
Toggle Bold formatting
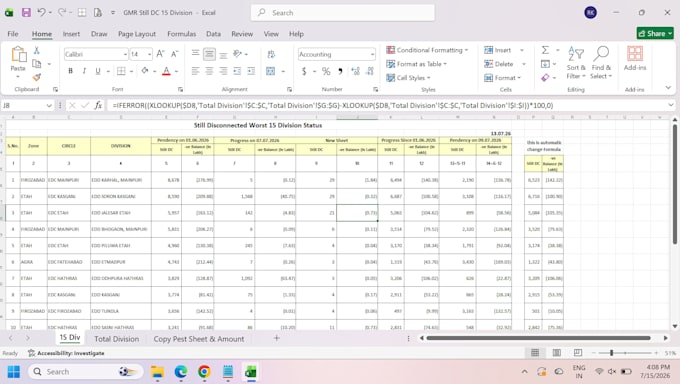coord(70,71)
